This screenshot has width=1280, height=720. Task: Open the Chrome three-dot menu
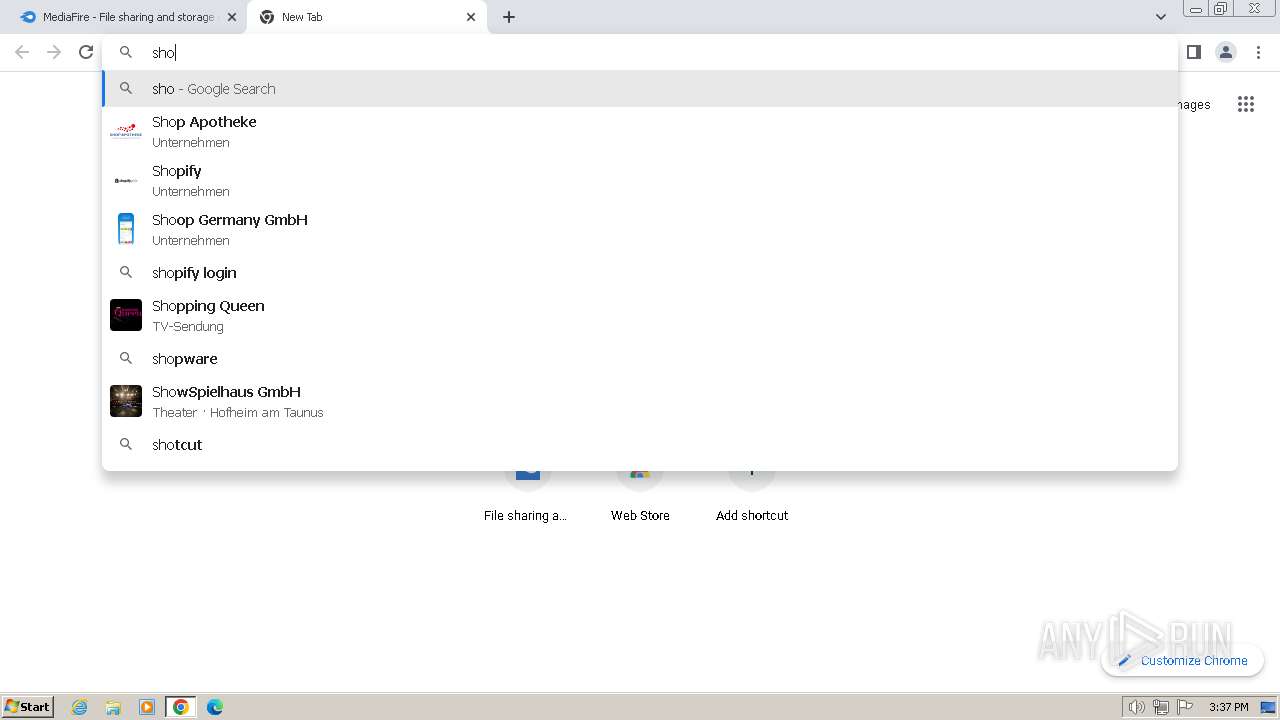(x=1258, y=52)
